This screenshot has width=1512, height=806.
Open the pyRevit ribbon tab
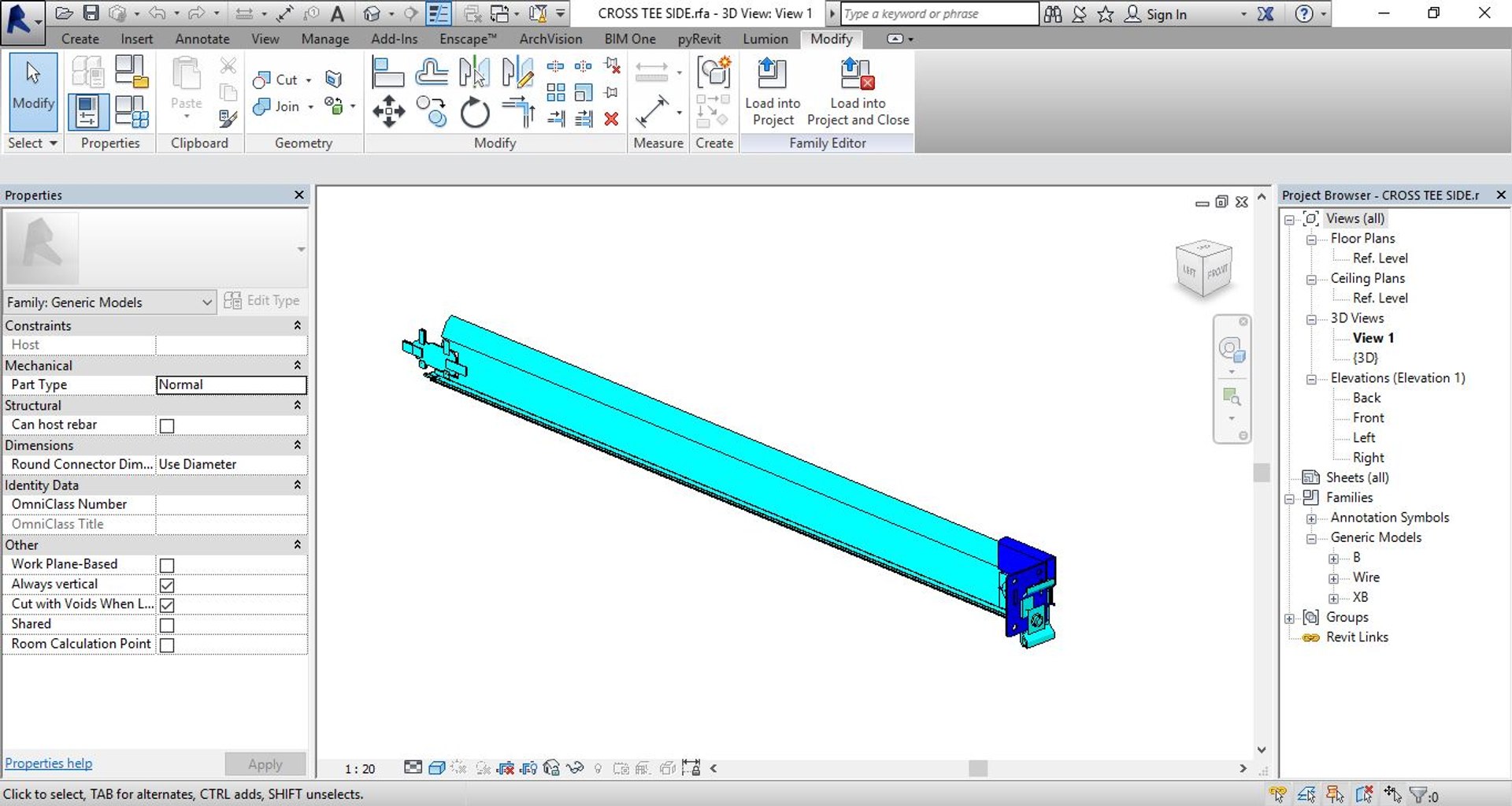coord(699,39)
